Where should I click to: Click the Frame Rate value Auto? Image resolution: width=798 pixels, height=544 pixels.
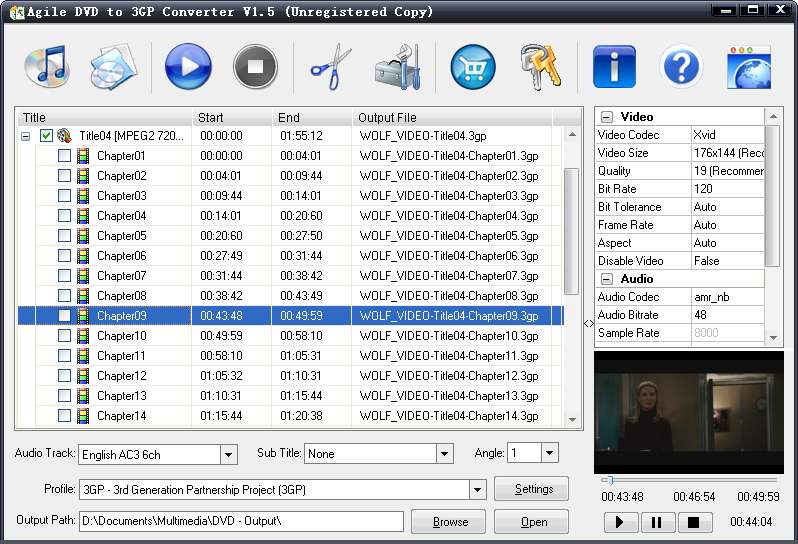(x=727, y=225)
